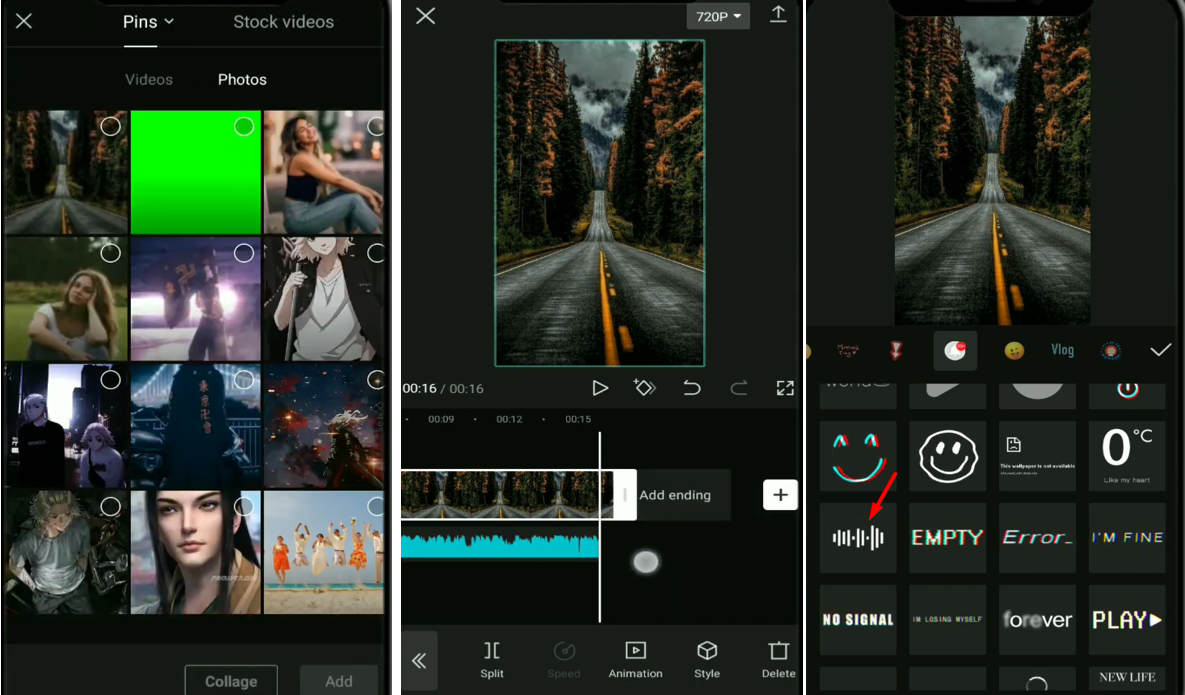Redo the last edit
Screen dimensions: 1185x695
tap(738, 388)
